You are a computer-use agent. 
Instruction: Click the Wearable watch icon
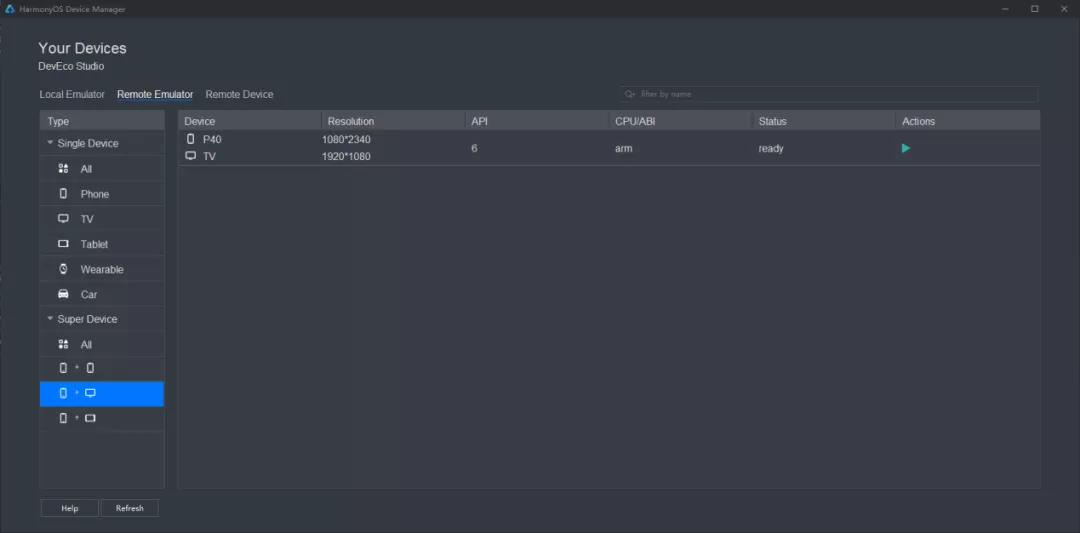coord(63,269)
